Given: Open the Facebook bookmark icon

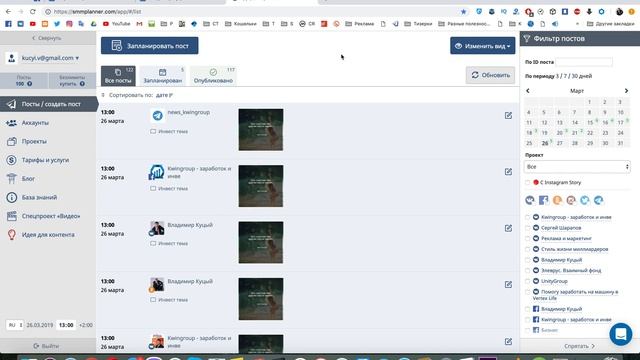Looking at the screenshot, I should (8, 24).
